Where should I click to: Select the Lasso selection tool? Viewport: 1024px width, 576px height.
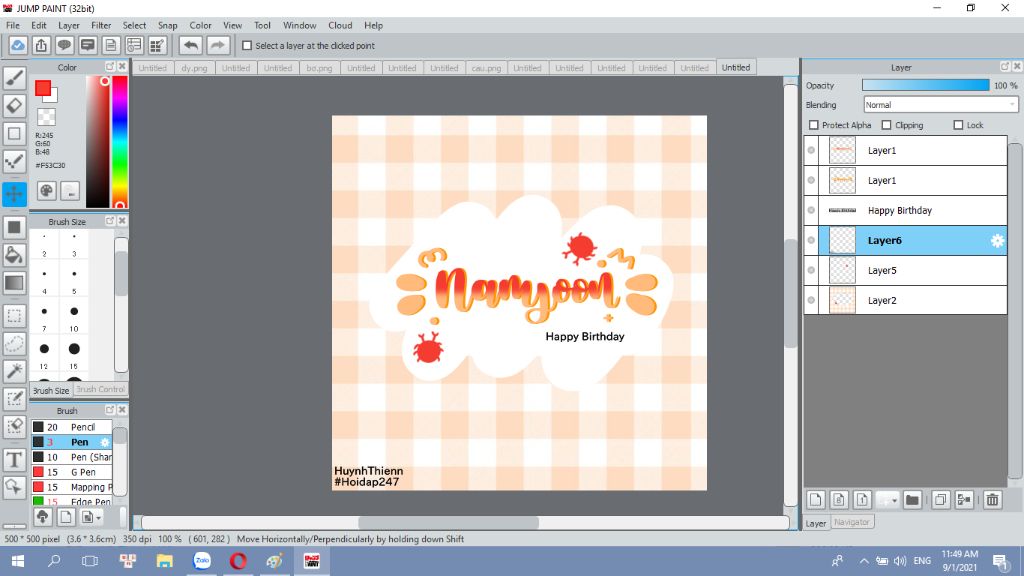click(14, 344)
